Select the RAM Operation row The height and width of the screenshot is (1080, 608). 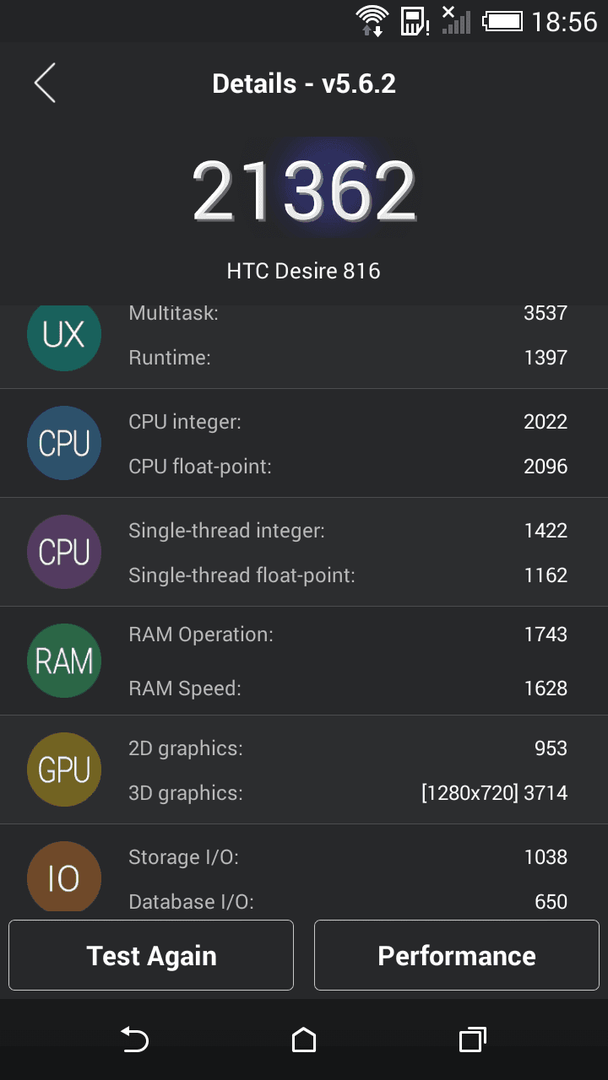pos(348,635)
